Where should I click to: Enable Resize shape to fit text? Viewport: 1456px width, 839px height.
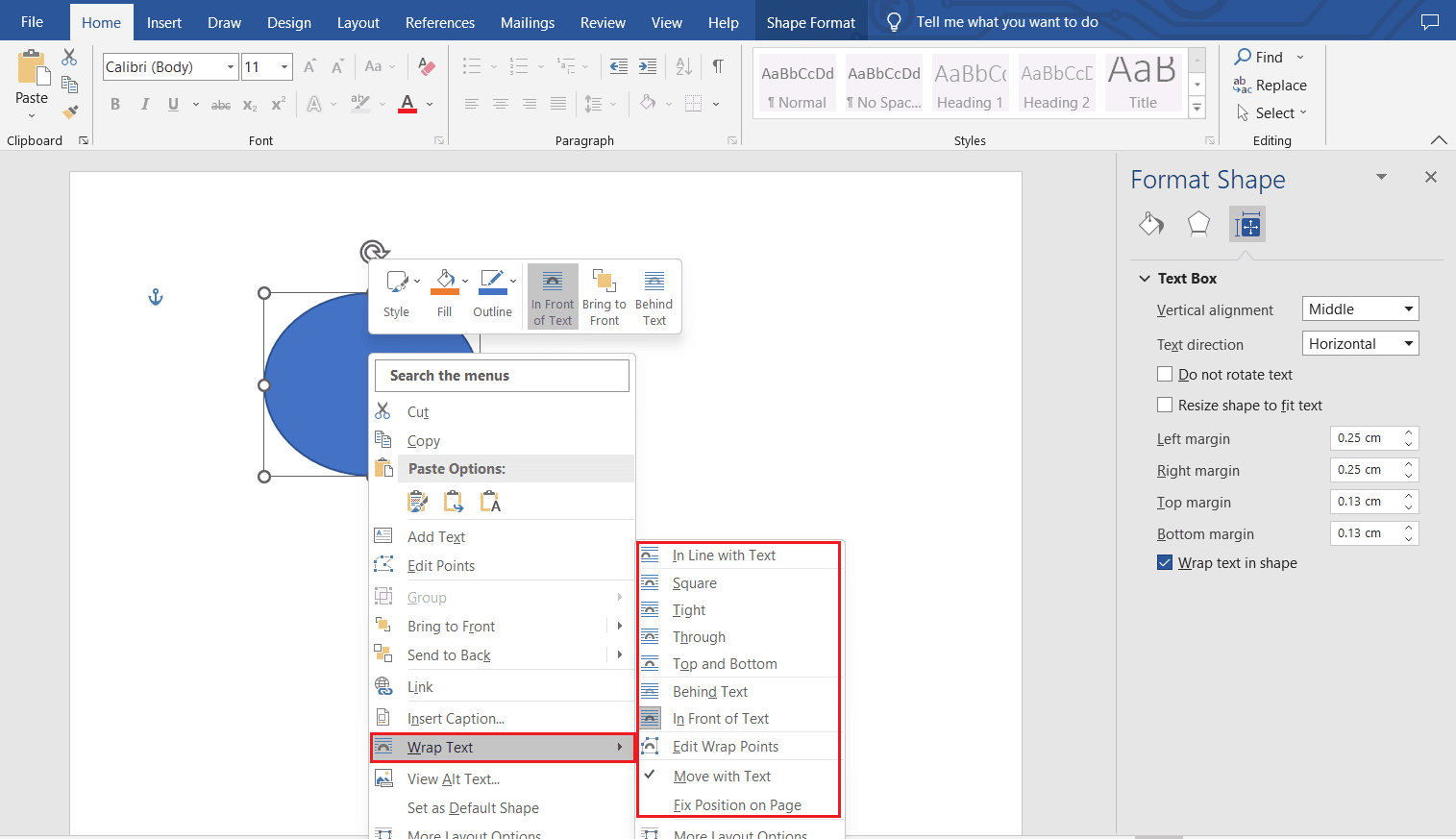(x=1165, y=405)
